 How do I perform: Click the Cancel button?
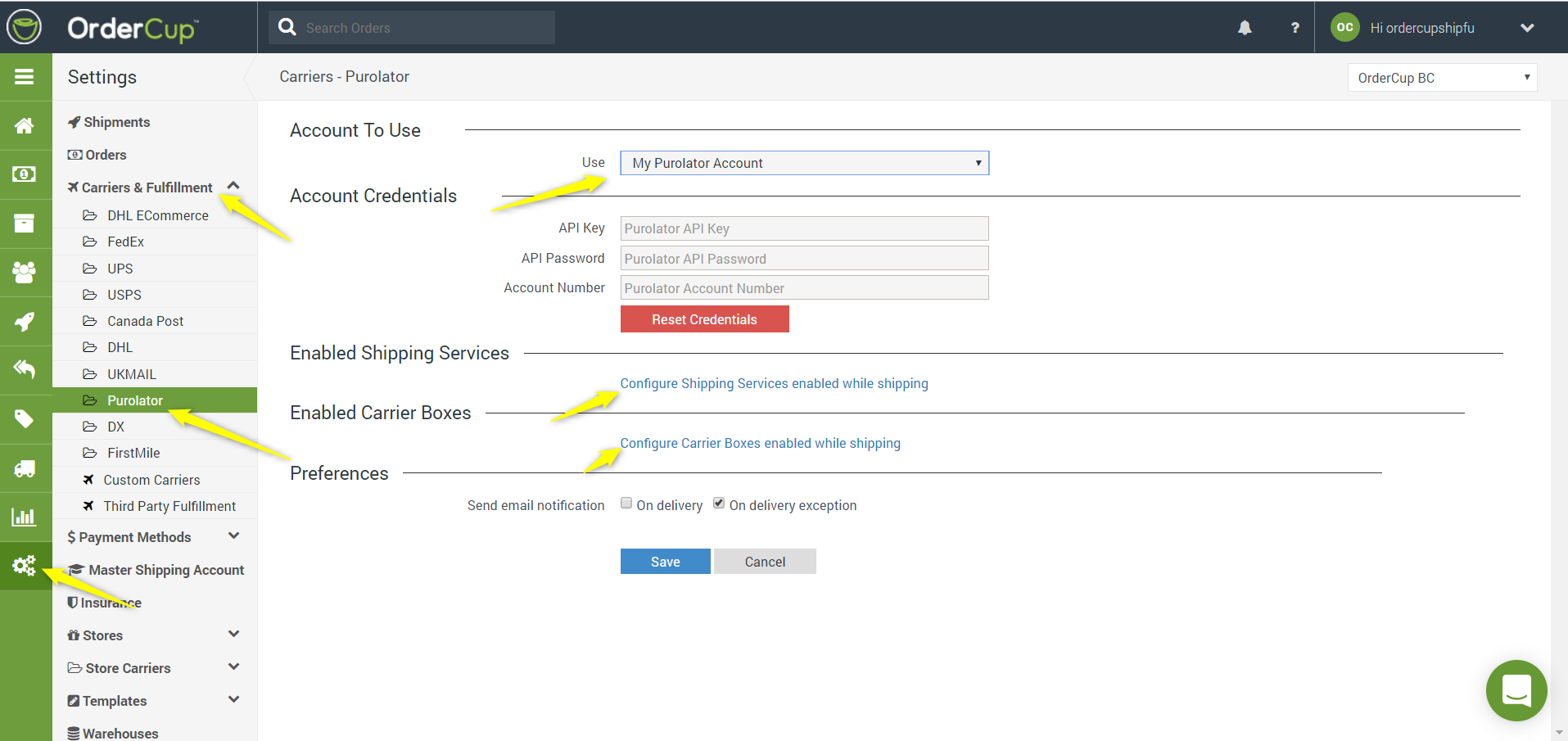[x=765, y=562]
